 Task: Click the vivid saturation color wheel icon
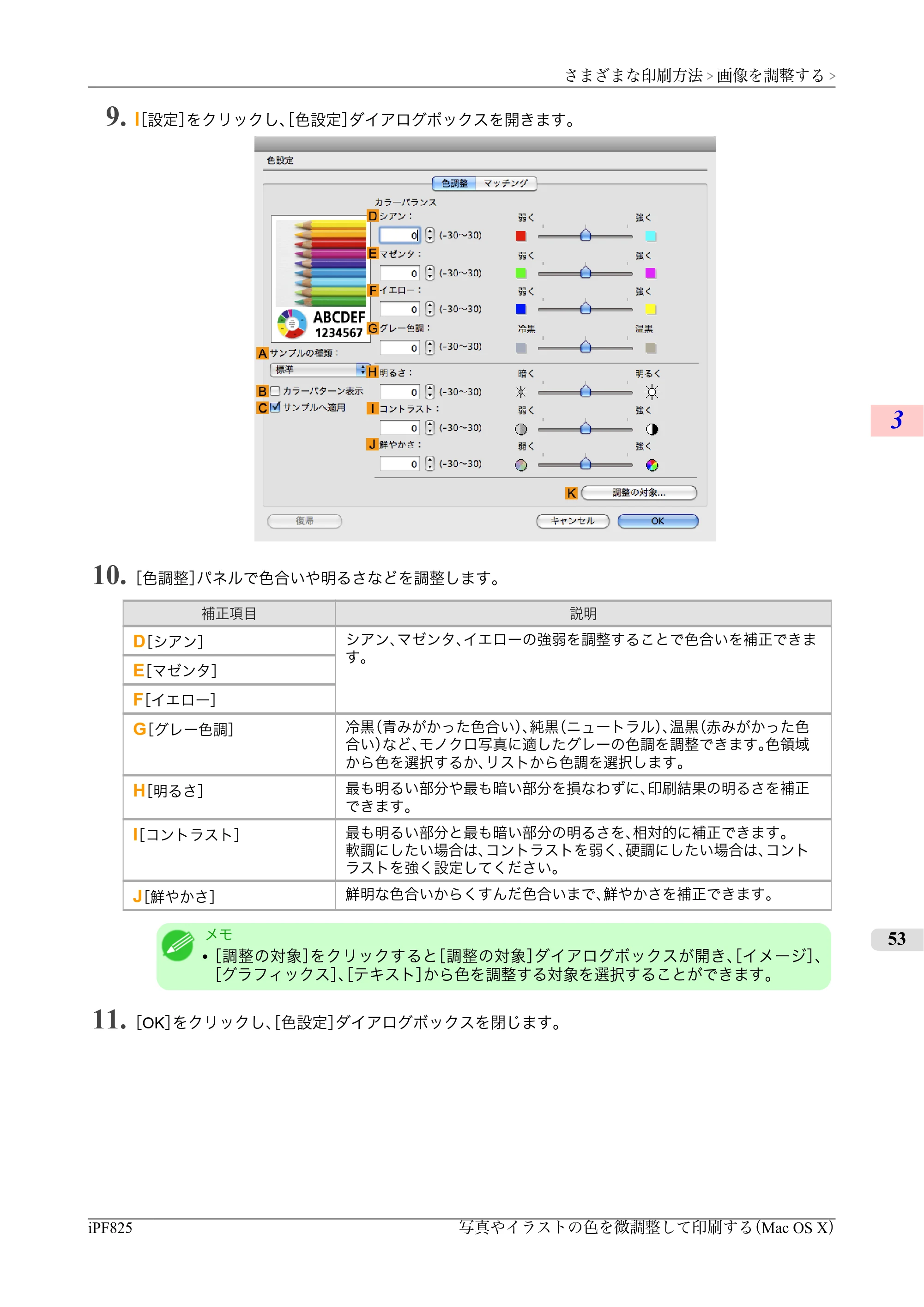(x=652, y=465)
